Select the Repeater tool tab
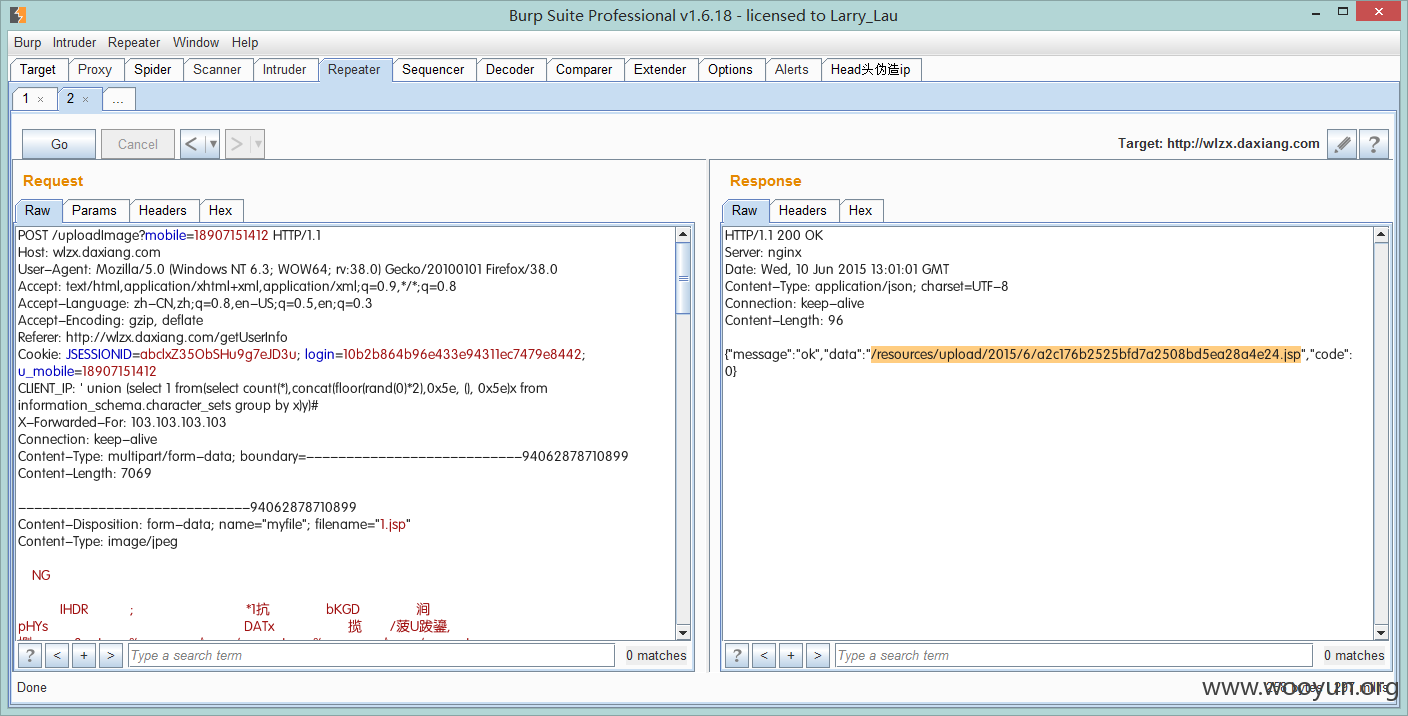This screenshot has height=716, width=1408. pos(354,69)
